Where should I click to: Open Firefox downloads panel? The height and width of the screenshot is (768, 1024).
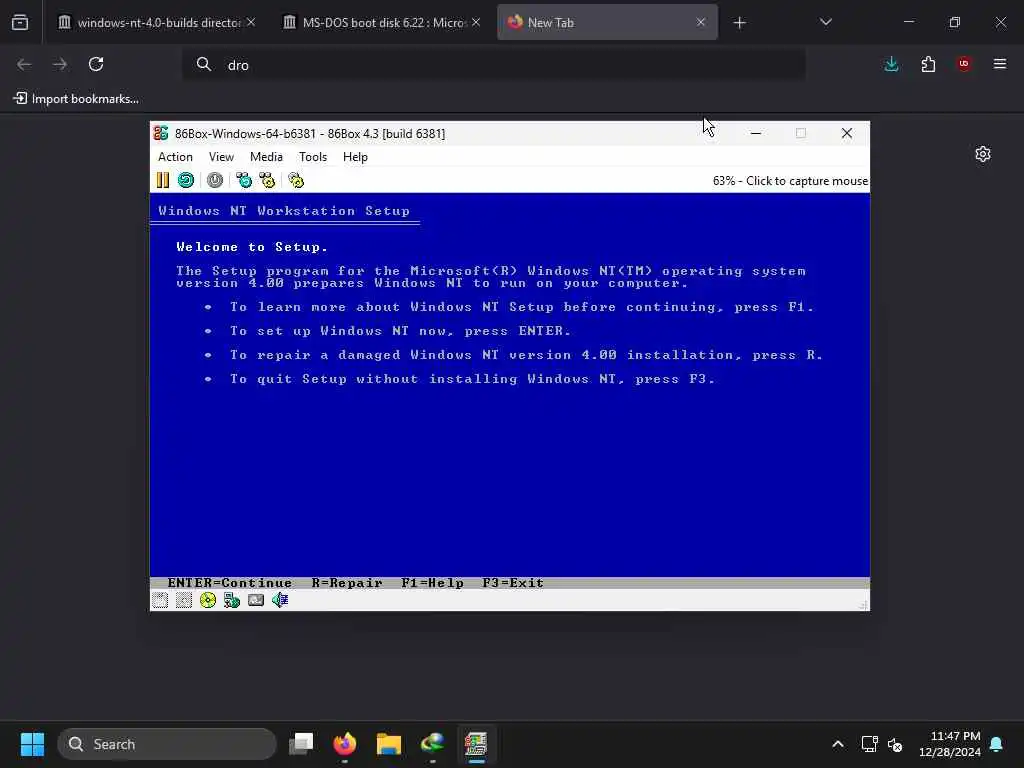[x=891, y=64]
